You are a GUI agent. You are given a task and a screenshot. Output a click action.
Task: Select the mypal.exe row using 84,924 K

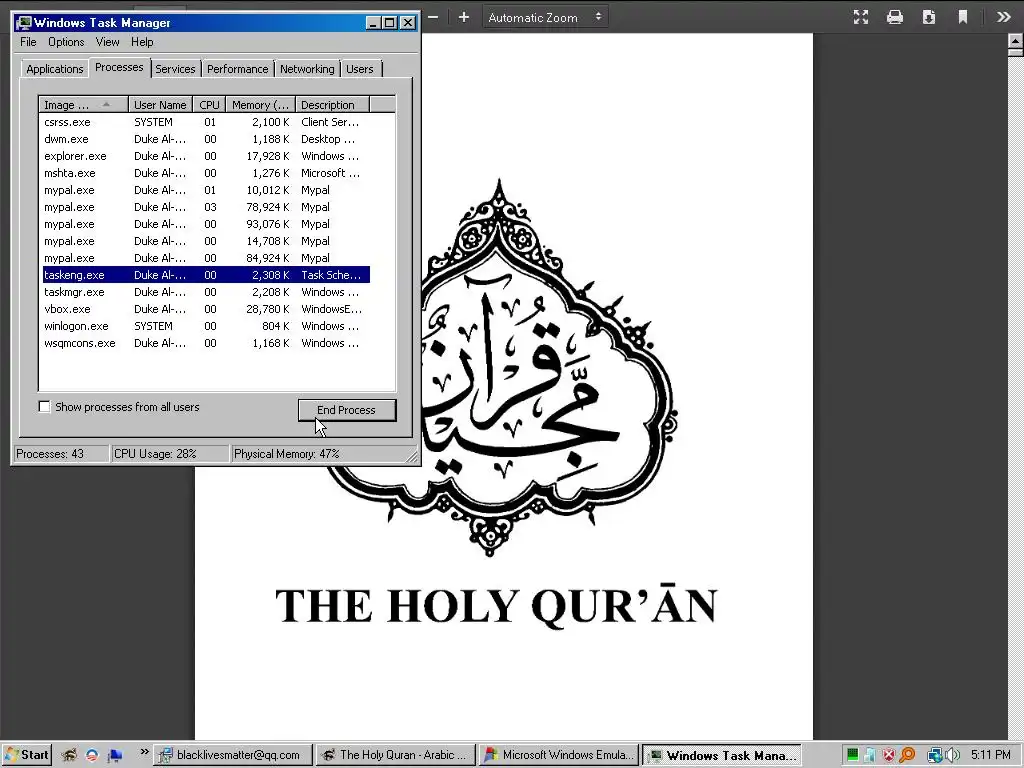[206, 258]
